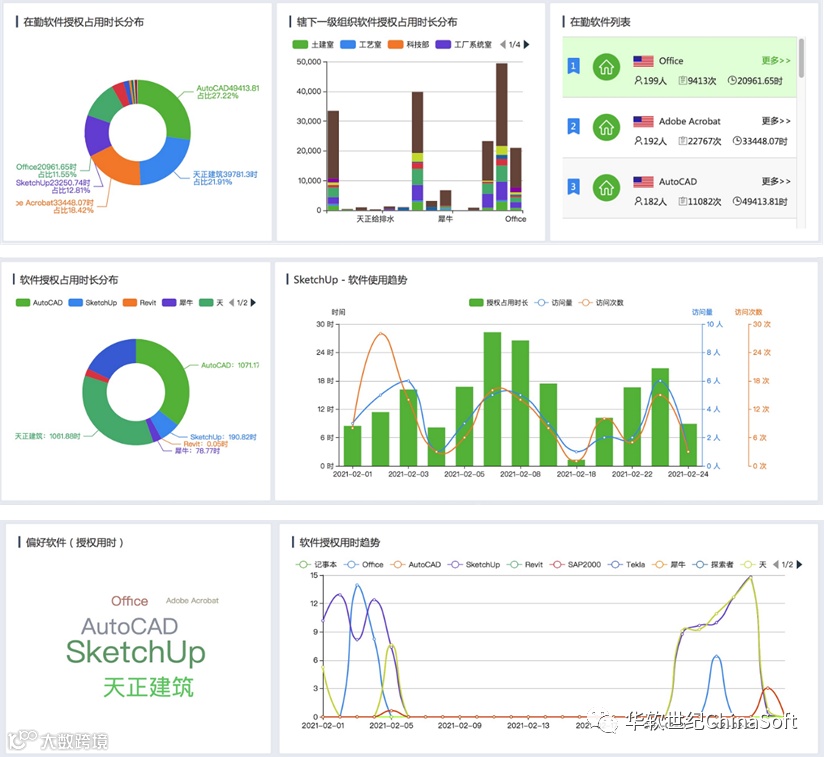
Task: Toggle 访问次数 line legend
Action: click(x=601, y=303)
